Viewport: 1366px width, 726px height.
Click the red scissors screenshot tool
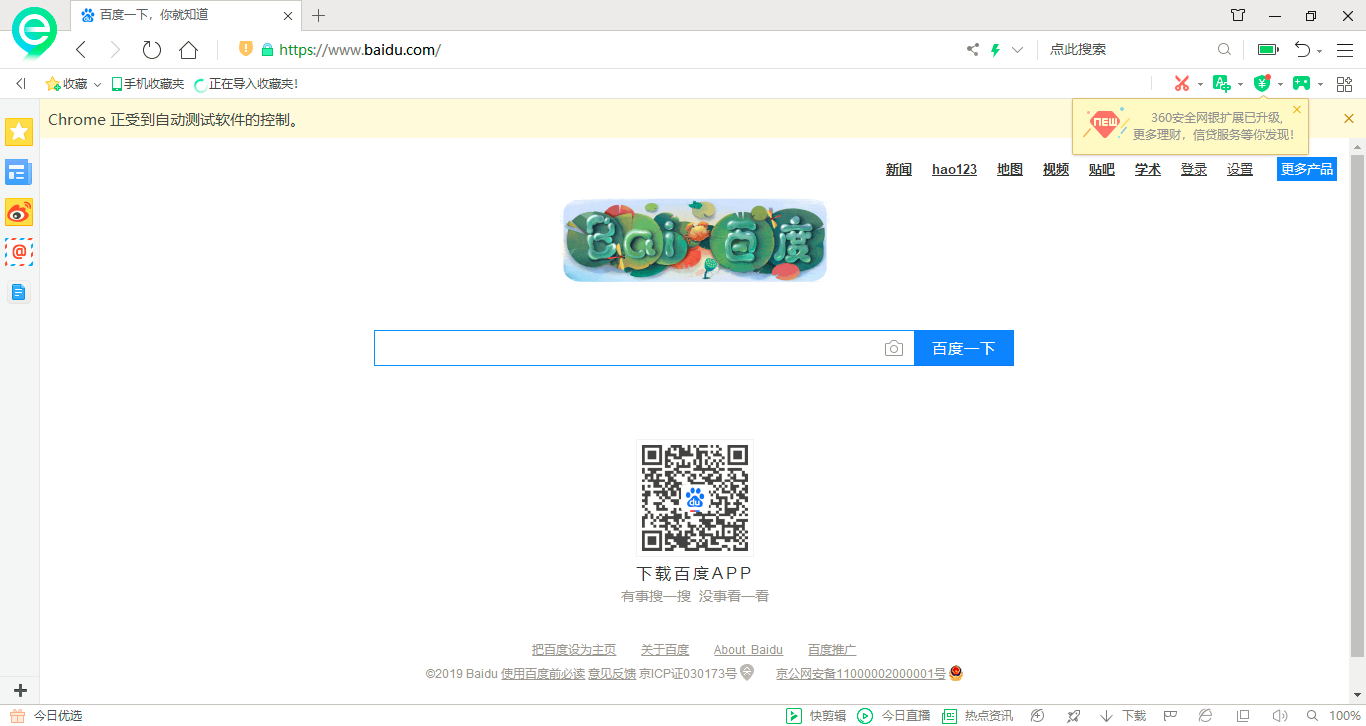1182,84
